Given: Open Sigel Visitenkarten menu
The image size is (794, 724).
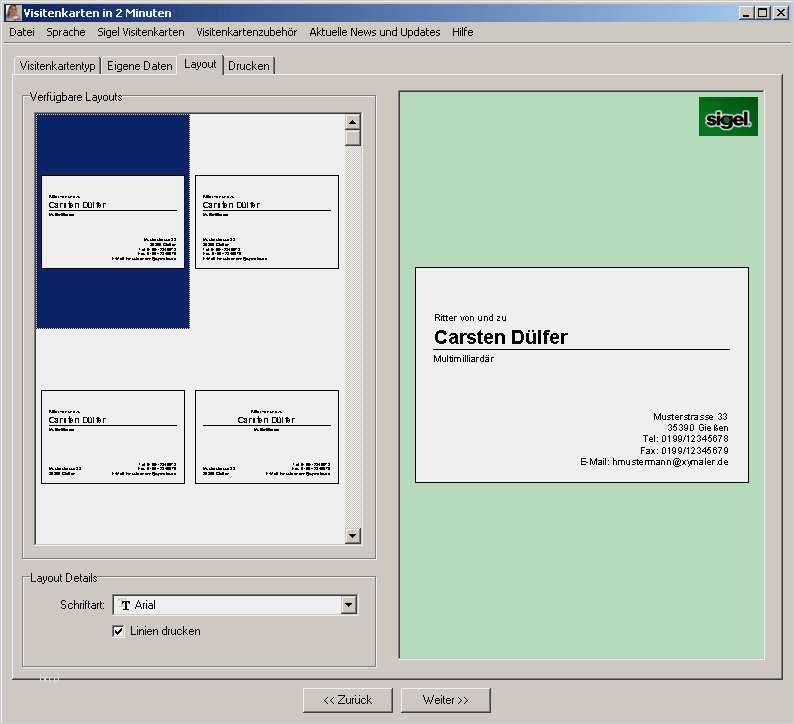Looking at the screenshot, I should coord(141,32).
